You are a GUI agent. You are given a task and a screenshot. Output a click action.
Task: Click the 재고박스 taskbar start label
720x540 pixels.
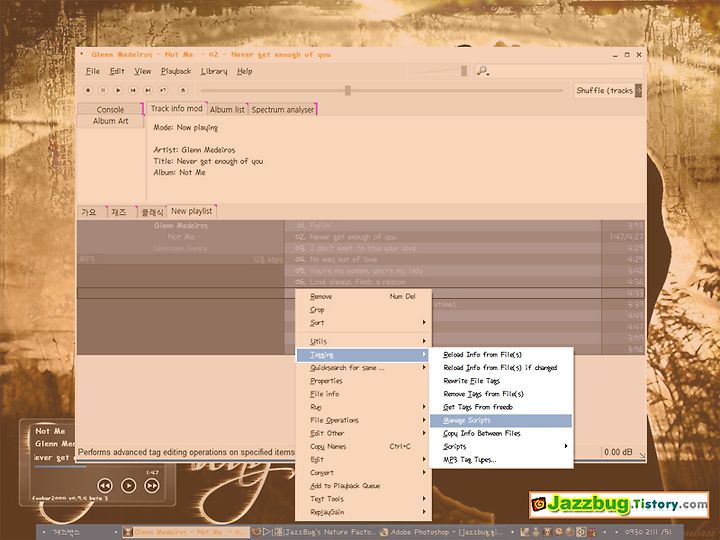point(67,533)
